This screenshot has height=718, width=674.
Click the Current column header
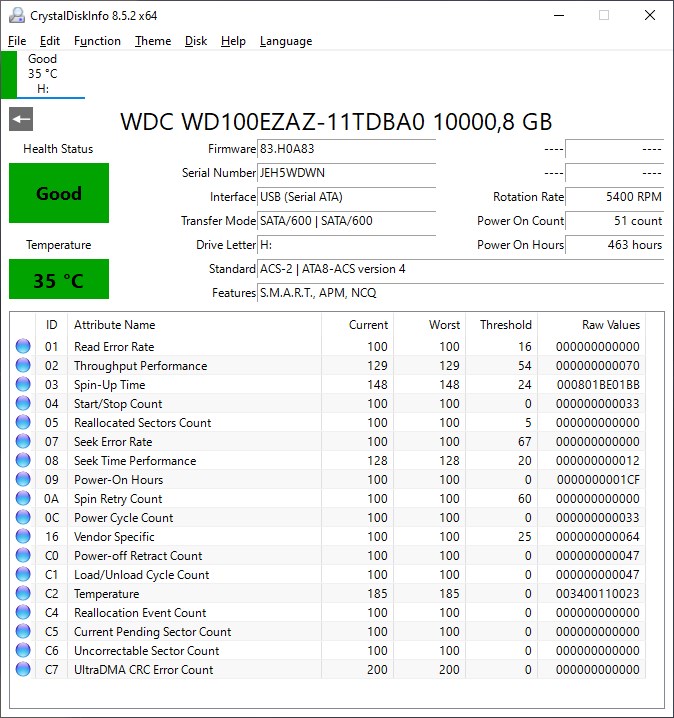(358, 325)
